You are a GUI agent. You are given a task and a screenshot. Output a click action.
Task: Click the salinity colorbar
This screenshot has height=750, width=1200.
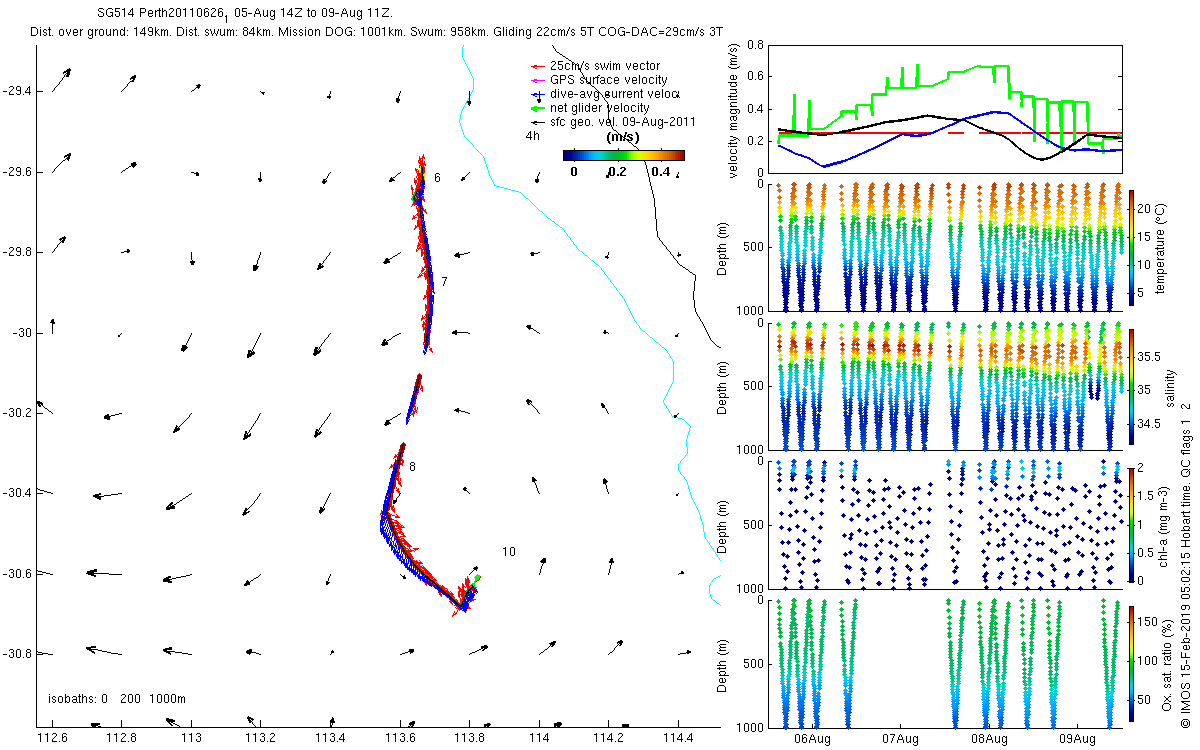coord(1132,387)
